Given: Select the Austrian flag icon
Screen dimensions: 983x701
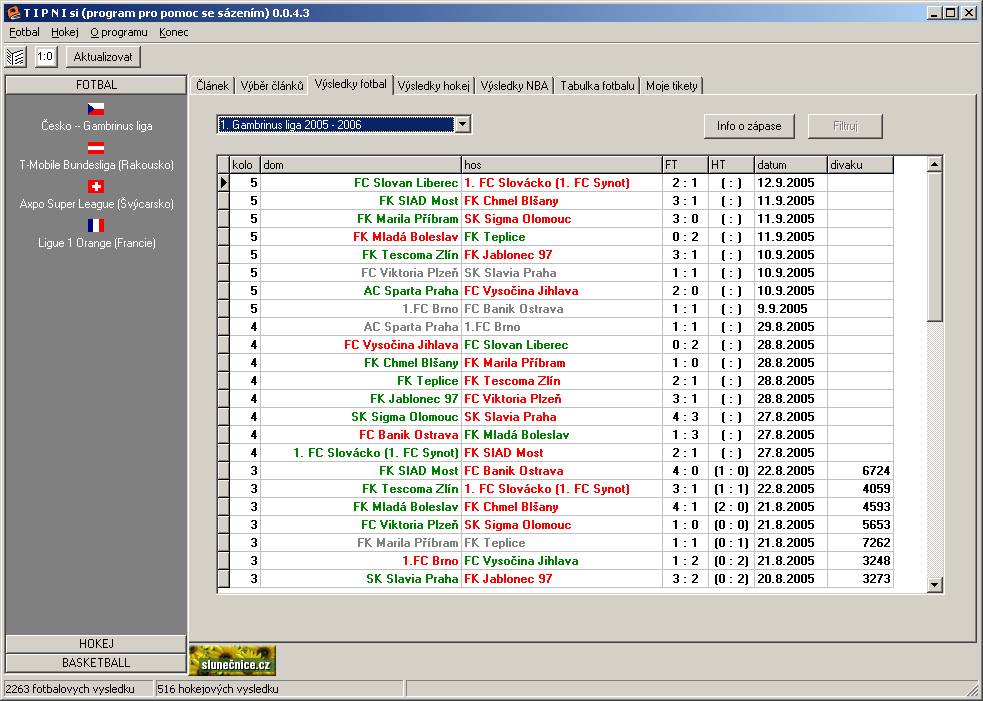Looking at the screenshot, I should 96,148.
